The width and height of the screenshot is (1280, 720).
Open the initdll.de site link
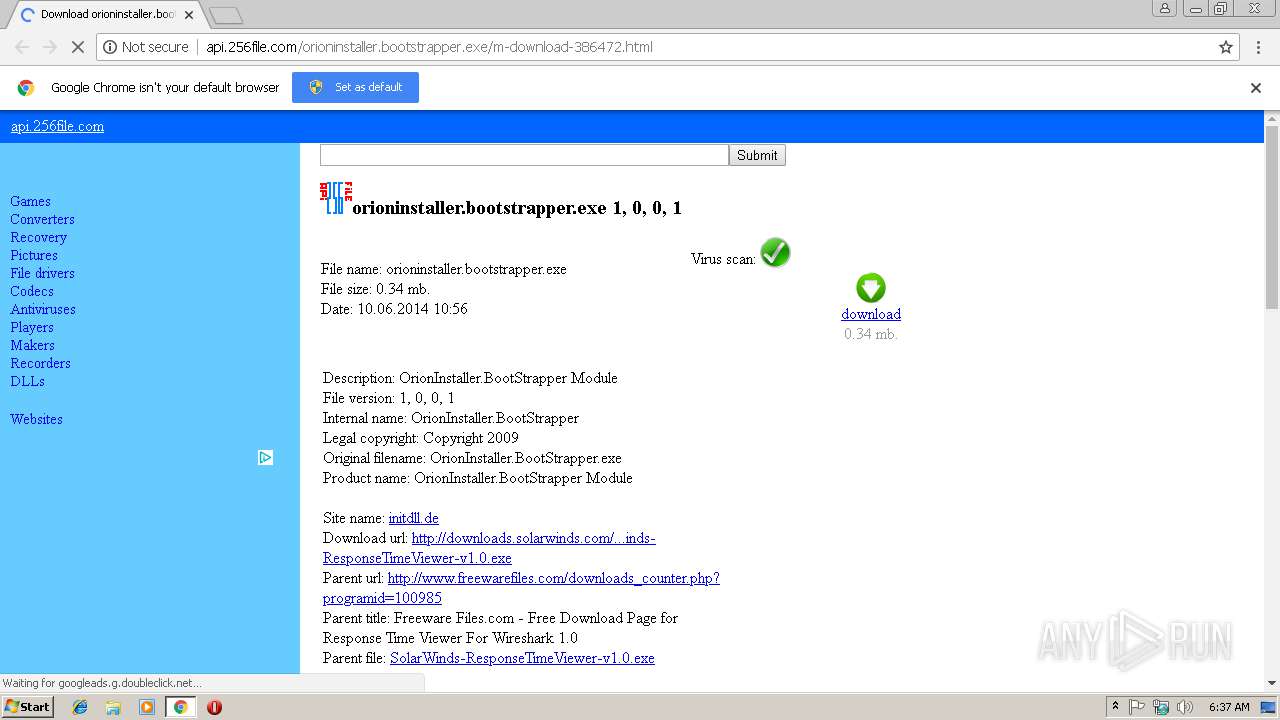(x=414, y=518)
